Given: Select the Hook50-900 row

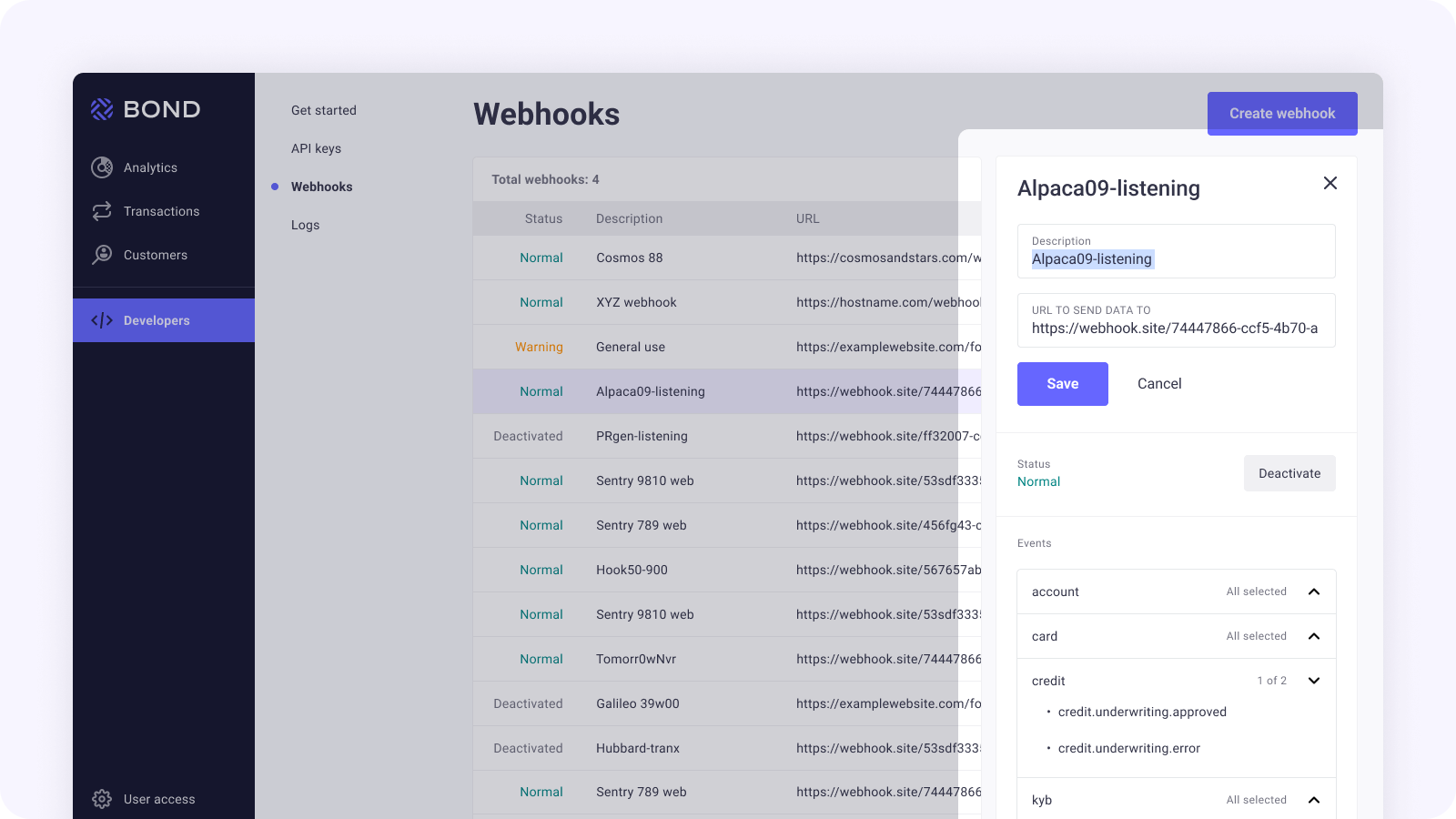Looking at the screenshot, I should [x=727, y=570].
